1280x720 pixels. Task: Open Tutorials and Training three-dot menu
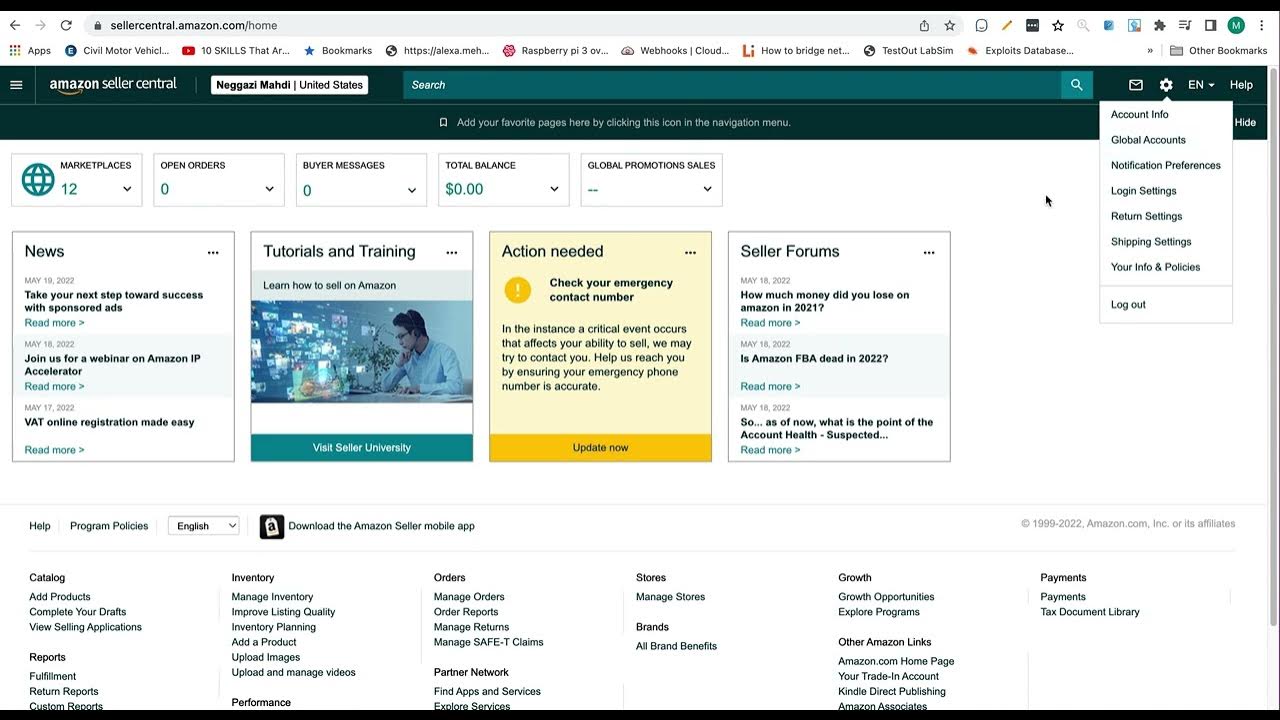(x=452, y=253)
